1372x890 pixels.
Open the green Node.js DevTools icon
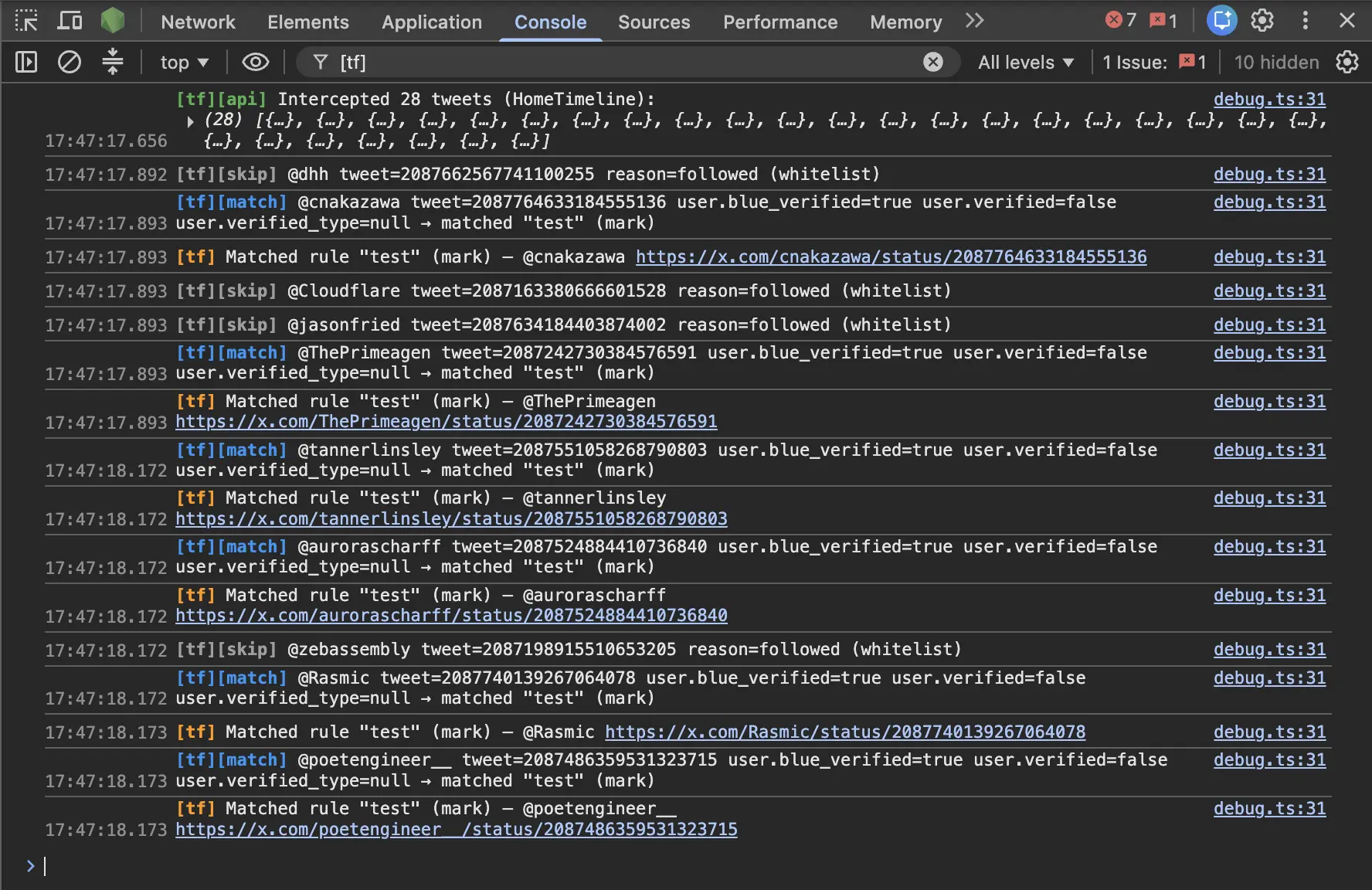[113, 21]
